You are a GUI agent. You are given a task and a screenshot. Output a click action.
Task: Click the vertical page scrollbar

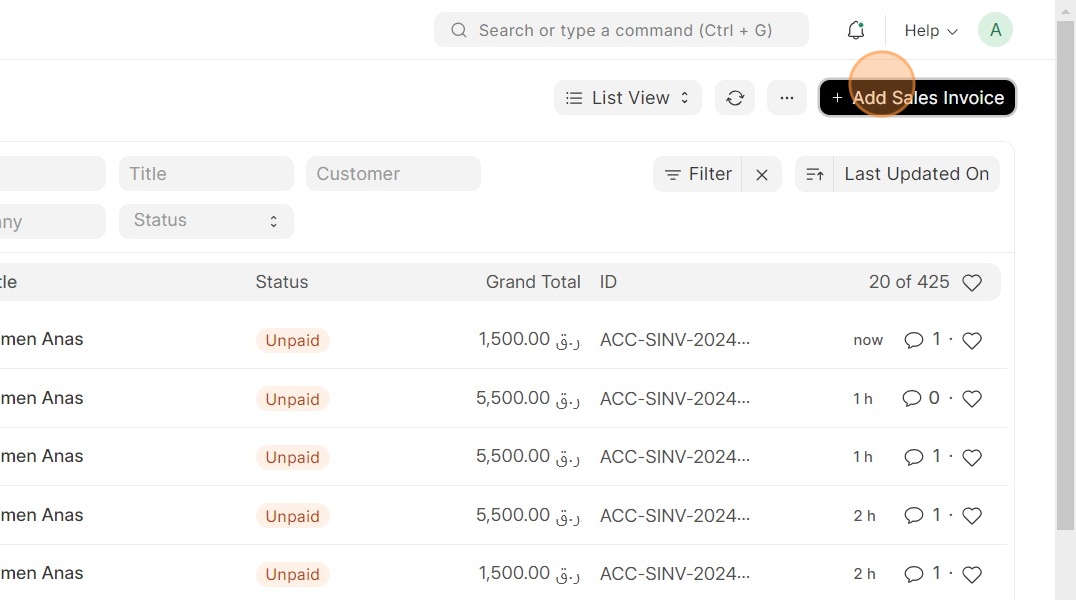point(1065,280)
